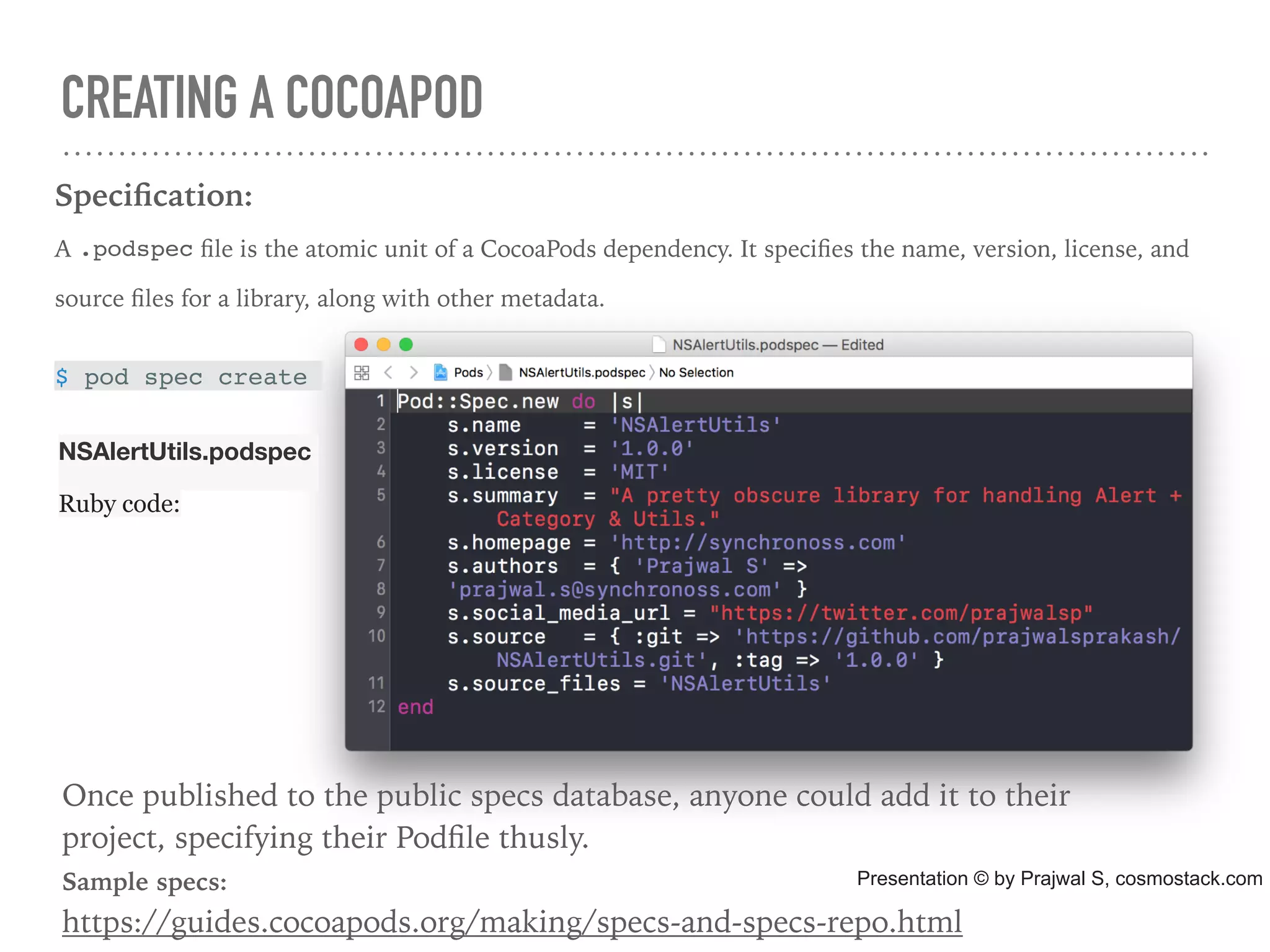Click the do keyword on line 1
This screenshot has width=1270, height=952.
pos(584,402)
